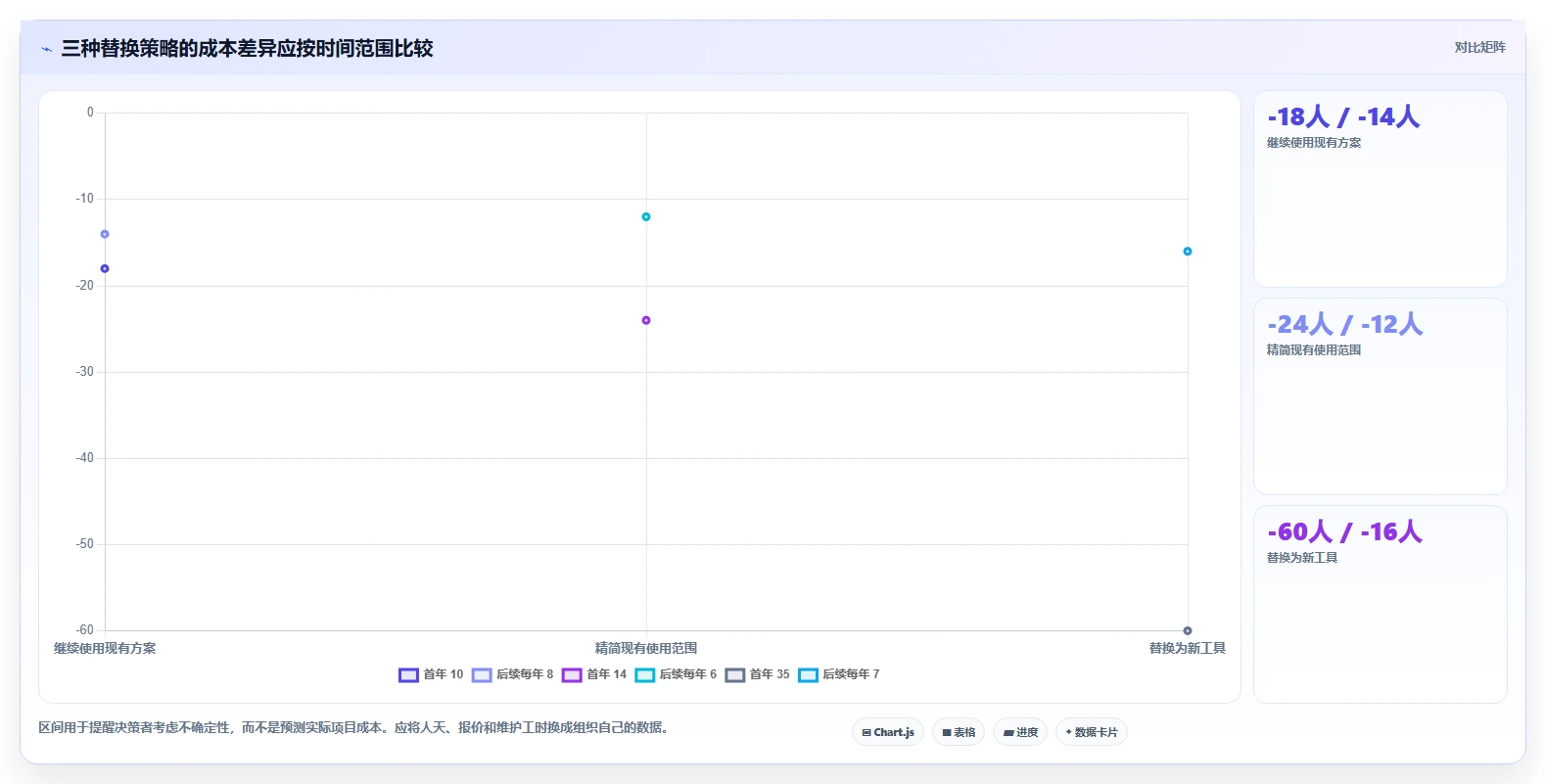Select the grey data point at -60
The width and height of the screenshot is (1546, 784).
click(x=1188, y=630)
